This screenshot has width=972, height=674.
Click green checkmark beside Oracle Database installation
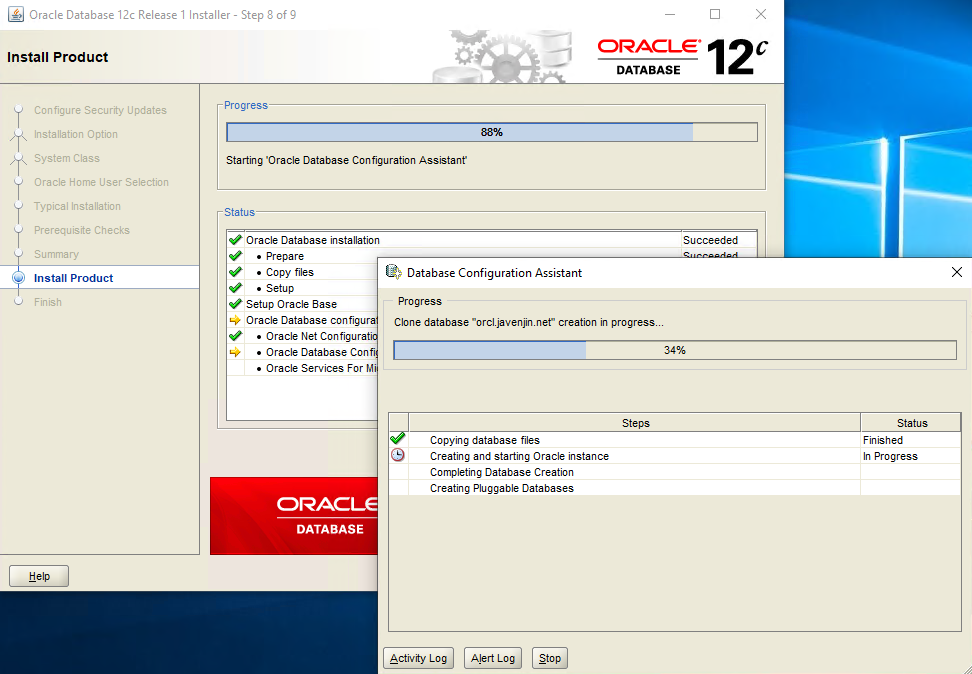tap(235, 240)
